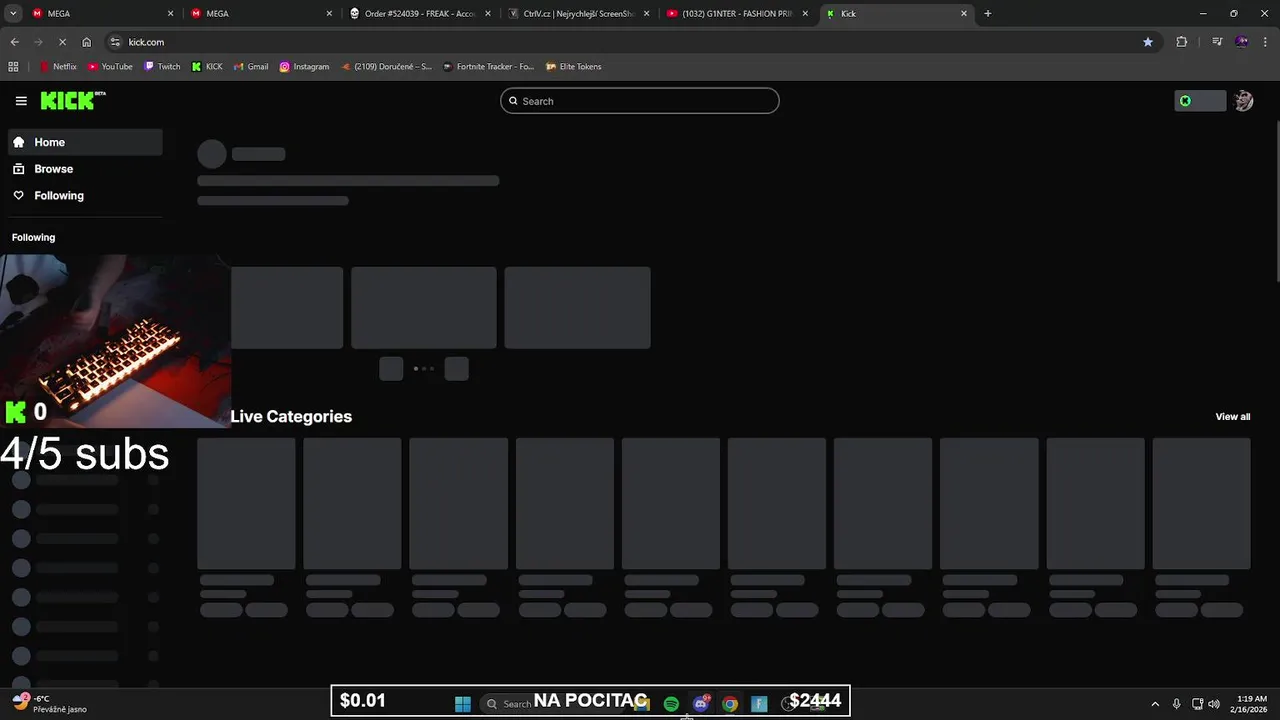Open Spotify from the taskbar
The image size is (1280, 720).
[671, 704]
